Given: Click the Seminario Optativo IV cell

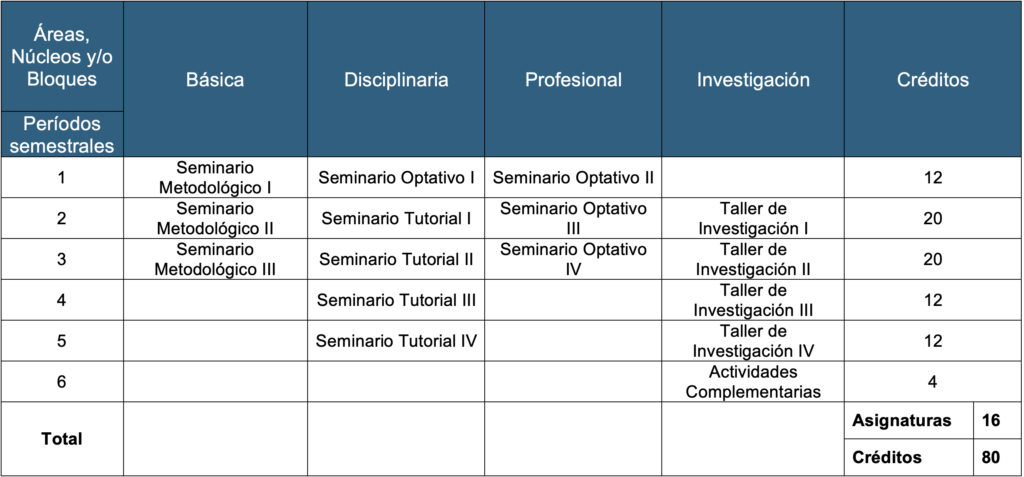Looking at the screenshot, I should pyautogui.click(x=573, y=259).
